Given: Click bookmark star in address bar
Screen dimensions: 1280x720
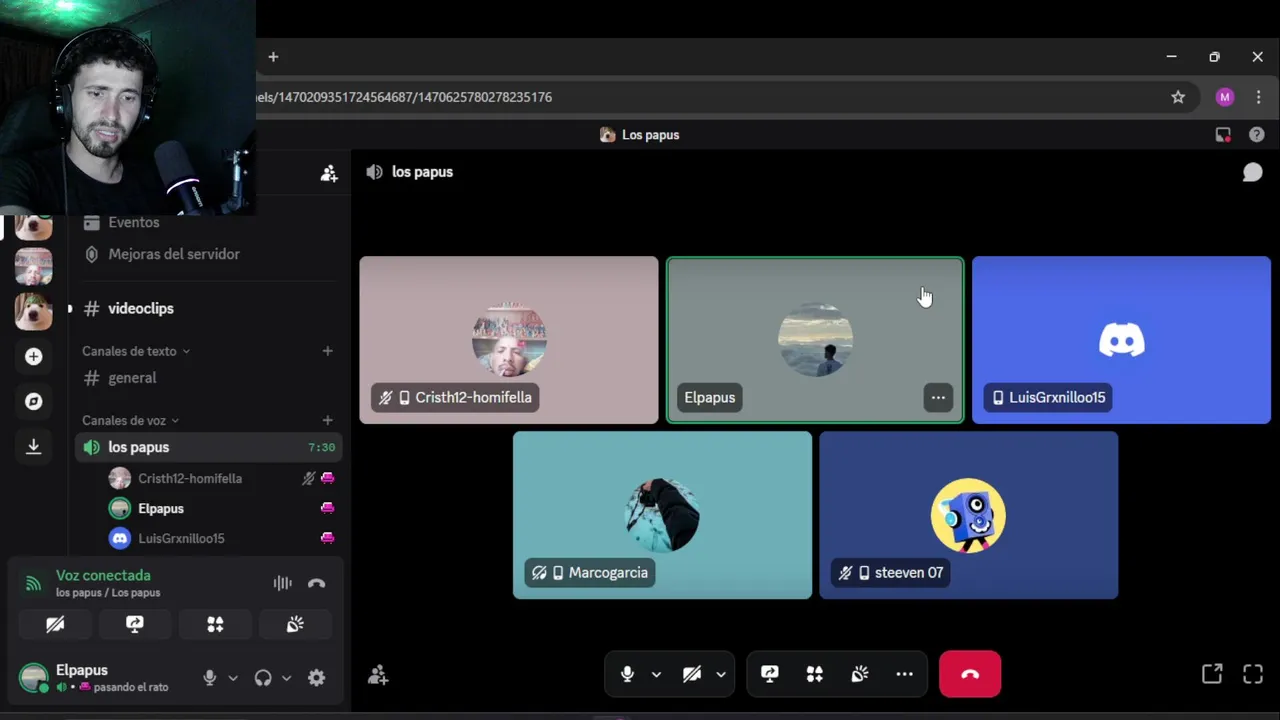Looking at the screenshot, I should 1178,97.
